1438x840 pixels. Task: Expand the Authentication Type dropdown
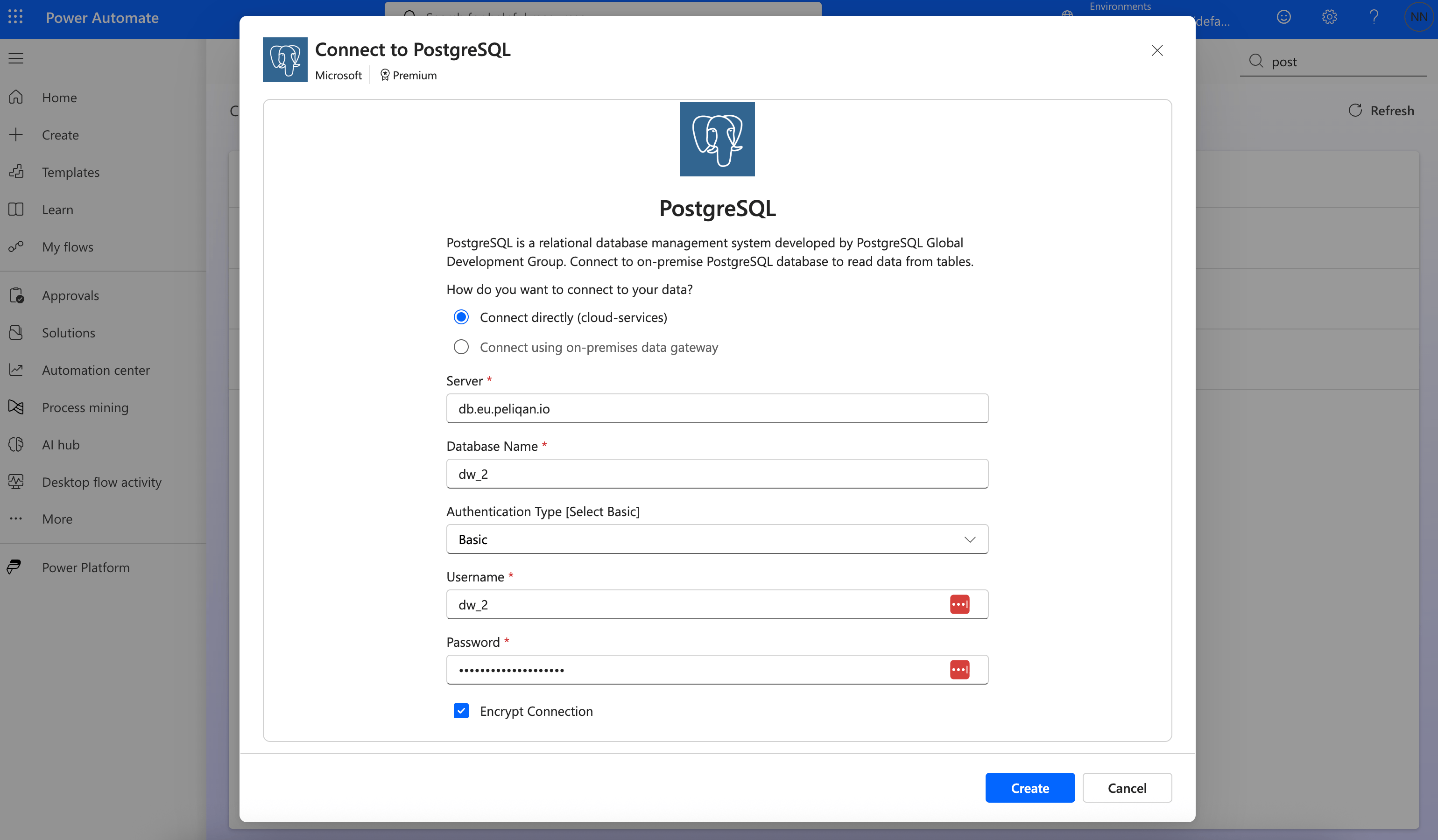coord(717,539)
